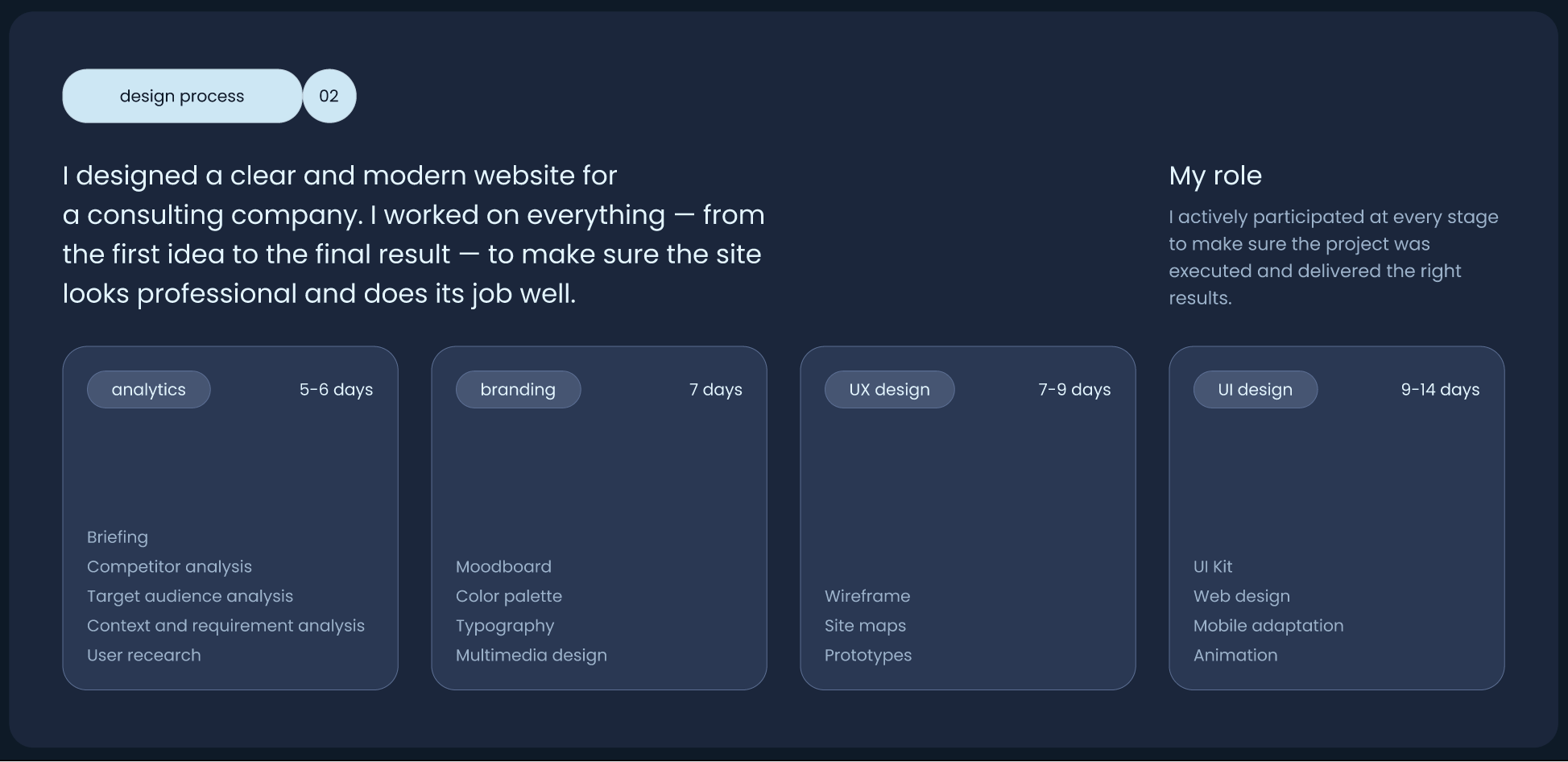Click the '7-9 days' duration text
Image resolution: width=1568 pixels, height=762 pixels.
click(x=1074, y=389)
